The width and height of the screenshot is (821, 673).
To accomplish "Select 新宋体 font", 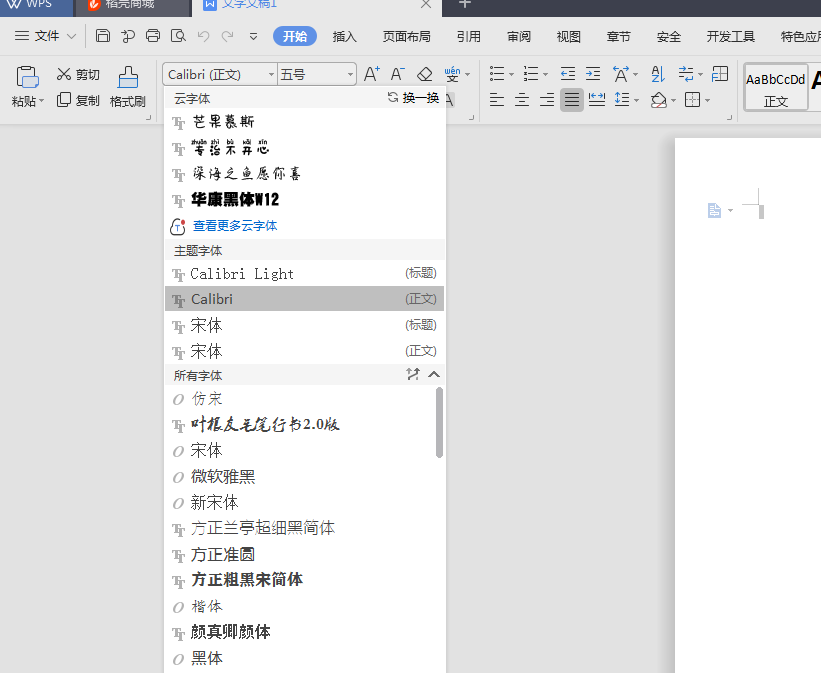I will coord(300,502).
